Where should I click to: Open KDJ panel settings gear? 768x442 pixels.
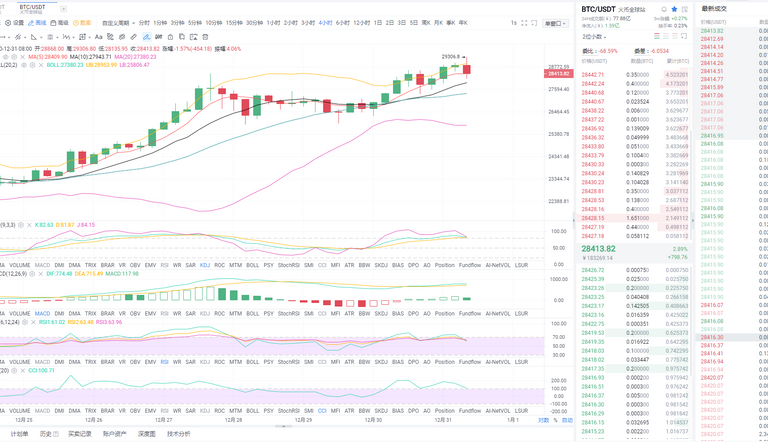21,225
